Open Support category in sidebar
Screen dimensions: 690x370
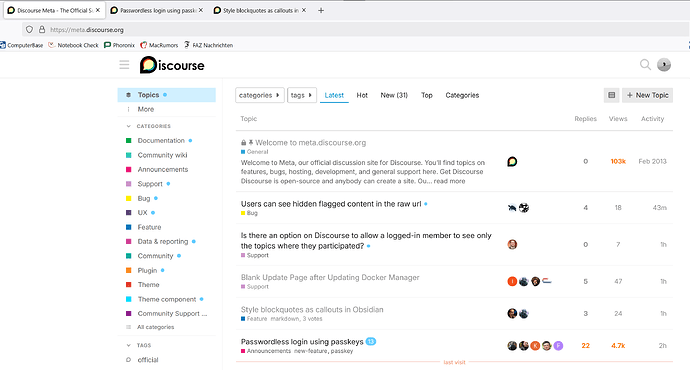coord(150,184)
